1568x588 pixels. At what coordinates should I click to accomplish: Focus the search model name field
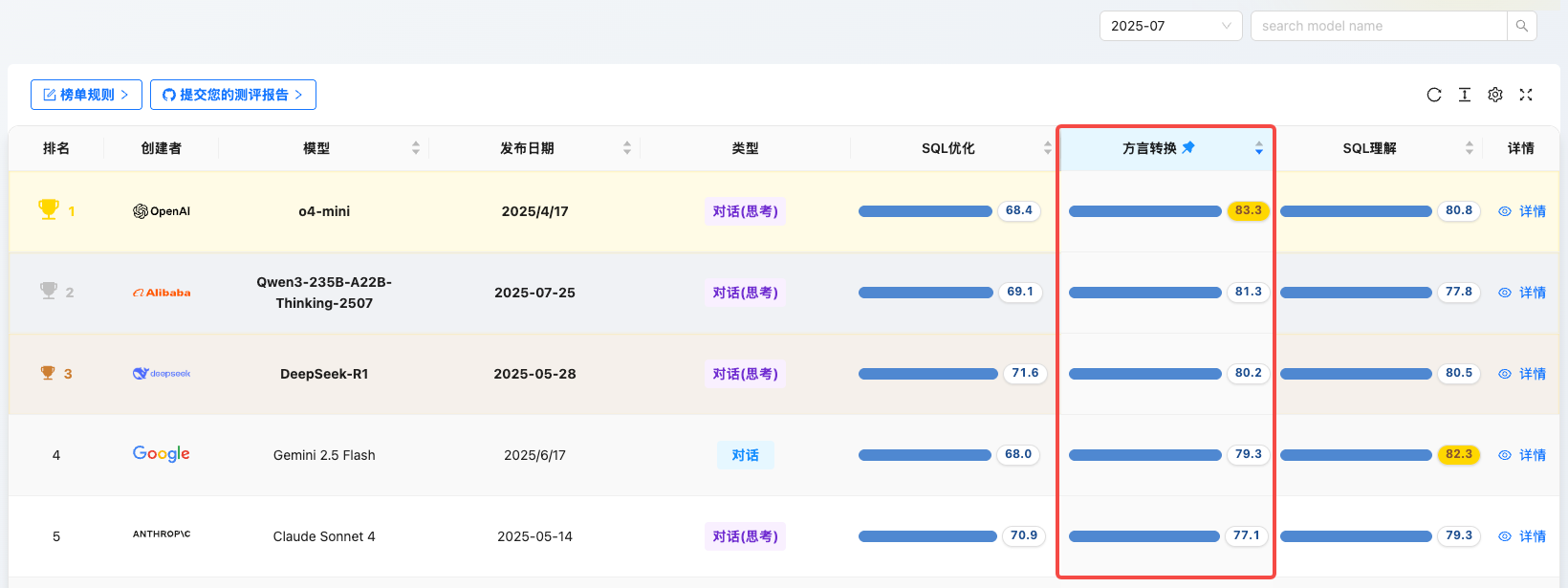coord(1379,26)
